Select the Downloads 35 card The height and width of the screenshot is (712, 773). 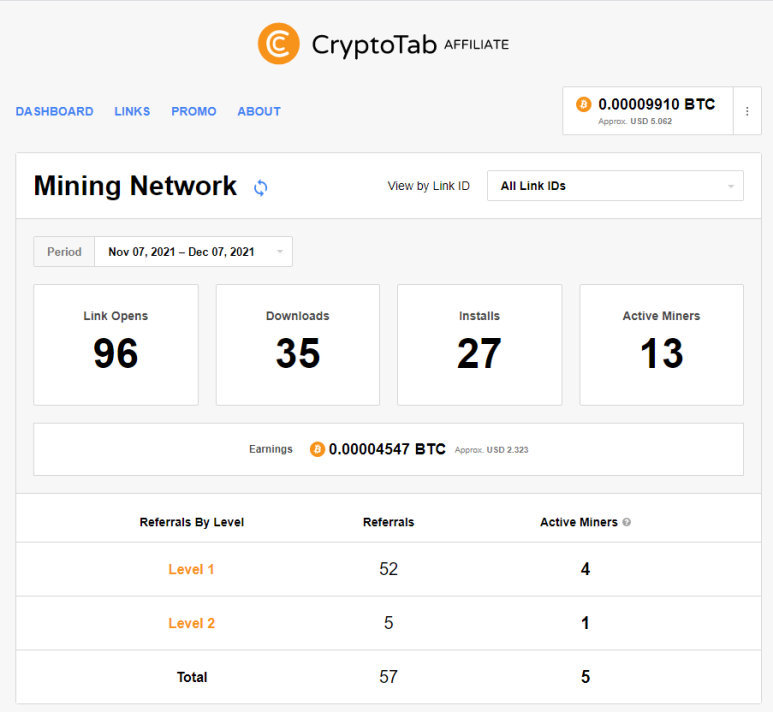298,345
